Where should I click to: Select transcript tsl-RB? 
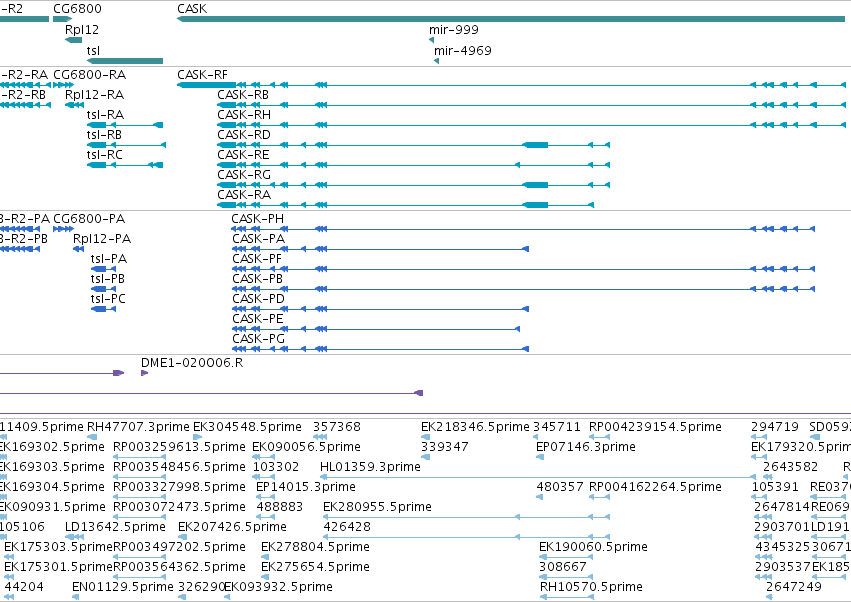point(126,145)
